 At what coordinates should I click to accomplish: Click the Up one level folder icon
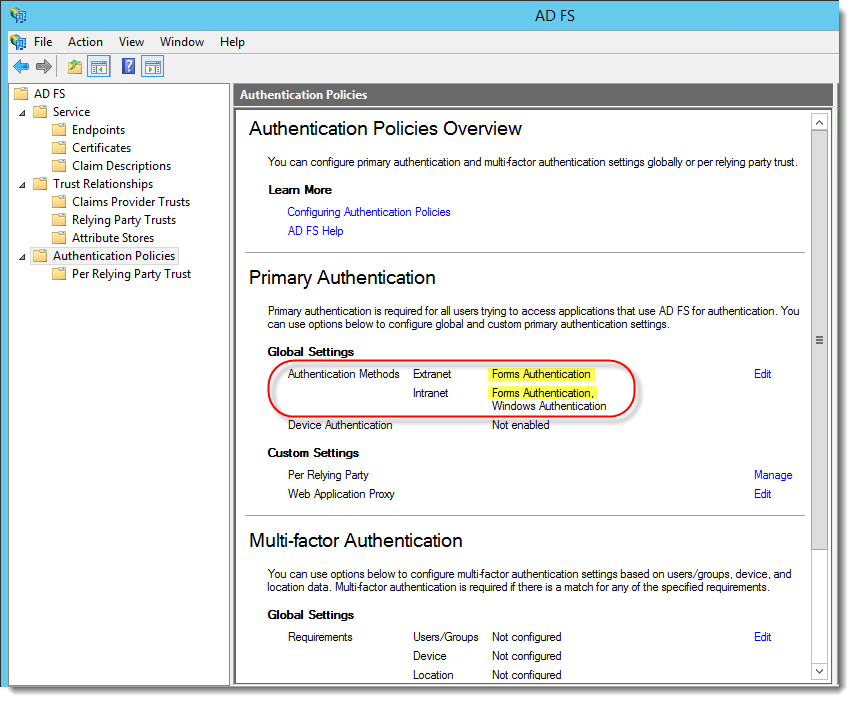75,67
